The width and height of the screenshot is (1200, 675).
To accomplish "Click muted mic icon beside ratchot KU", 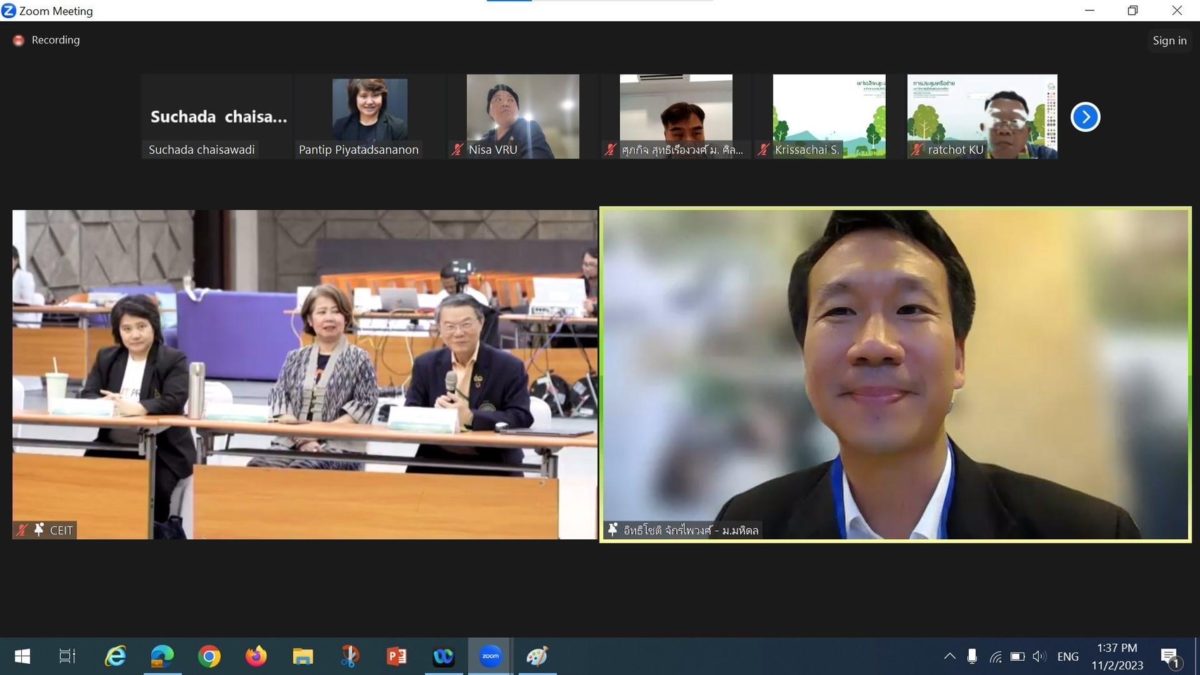I will point(917,150).
